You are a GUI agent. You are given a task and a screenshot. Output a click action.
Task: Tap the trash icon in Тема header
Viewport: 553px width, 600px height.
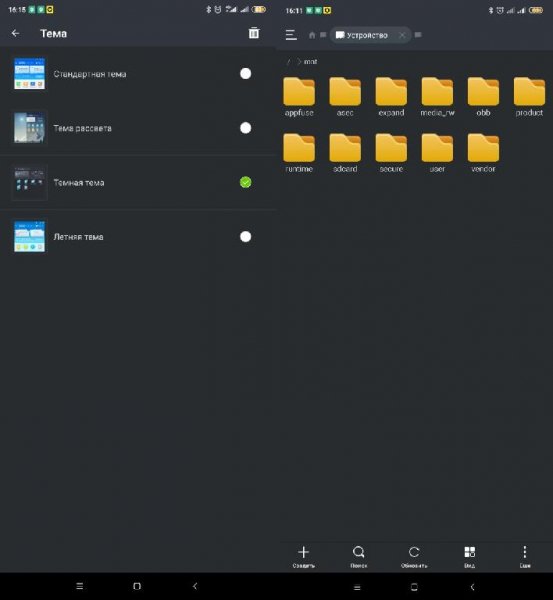pyautogui.click(x=254, y=33)
